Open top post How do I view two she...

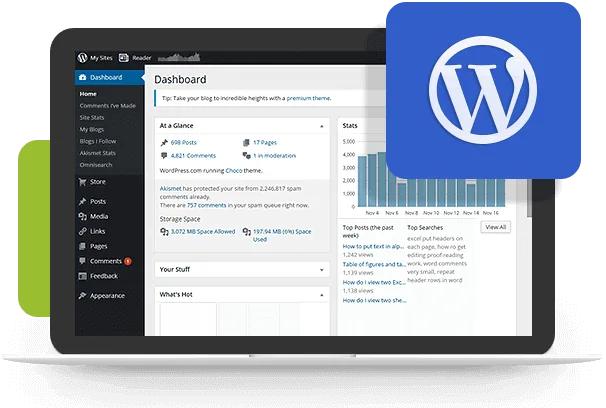(x=374, y=300)
